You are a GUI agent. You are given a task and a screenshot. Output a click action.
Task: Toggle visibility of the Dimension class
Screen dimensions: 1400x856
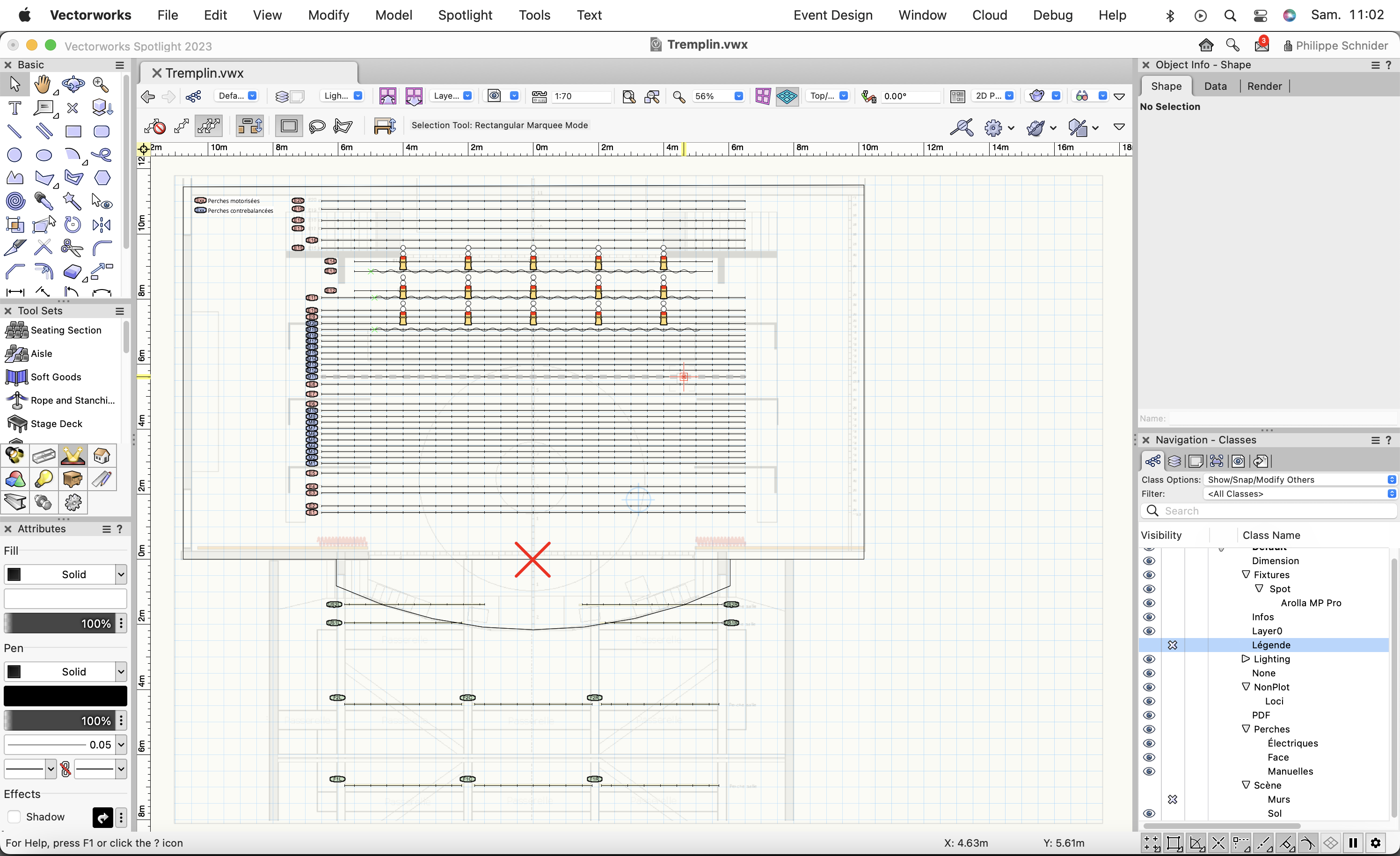click(x=1149, y=561)
